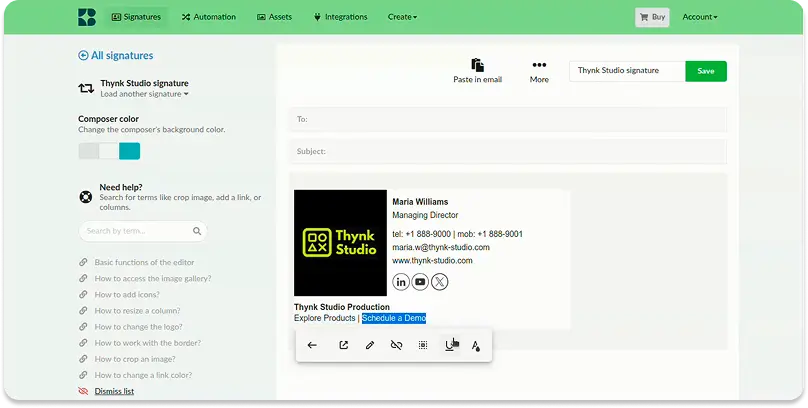The height and width of the screenshot is (408, 808).
Task: Click the Dismiss list link
Action: pos(114,392)
